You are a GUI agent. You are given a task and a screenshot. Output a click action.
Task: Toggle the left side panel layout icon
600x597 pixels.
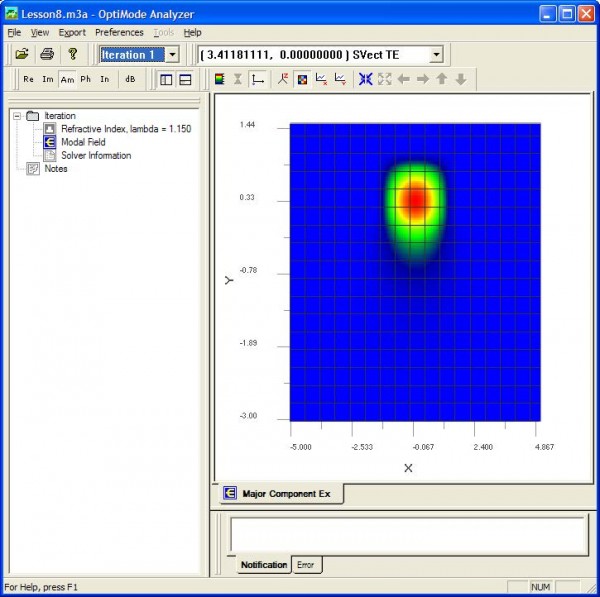tap(166, 80)
